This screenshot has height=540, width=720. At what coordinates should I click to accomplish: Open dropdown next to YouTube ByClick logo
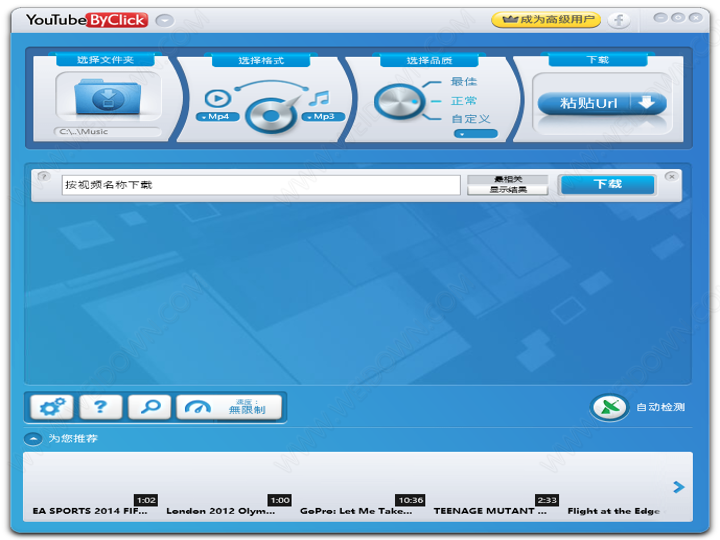(164, 20)
